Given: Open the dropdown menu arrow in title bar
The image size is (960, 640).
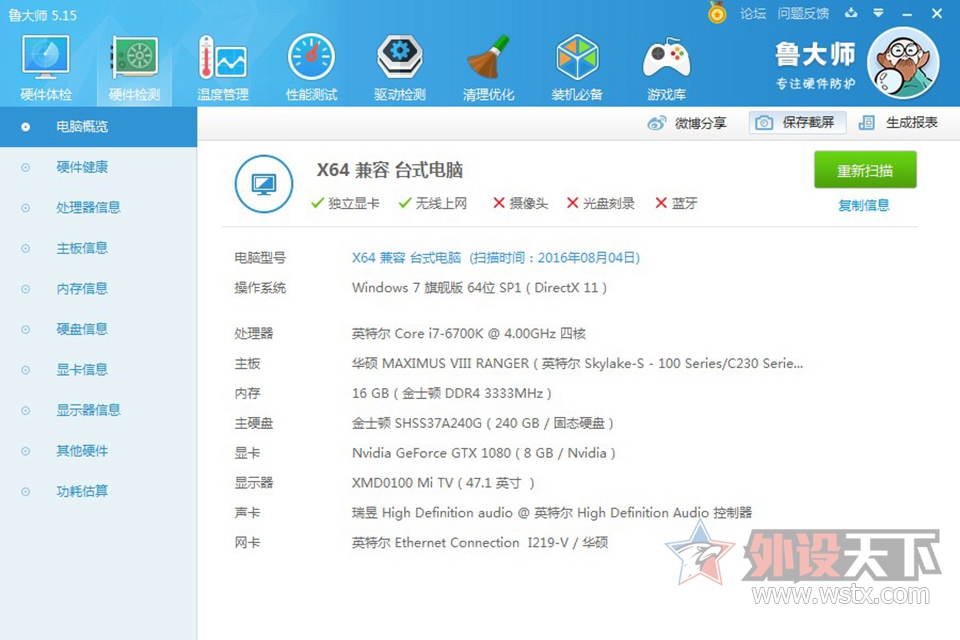Looking at the screenshot, I should pyautogui.click(x=879, y=13).
